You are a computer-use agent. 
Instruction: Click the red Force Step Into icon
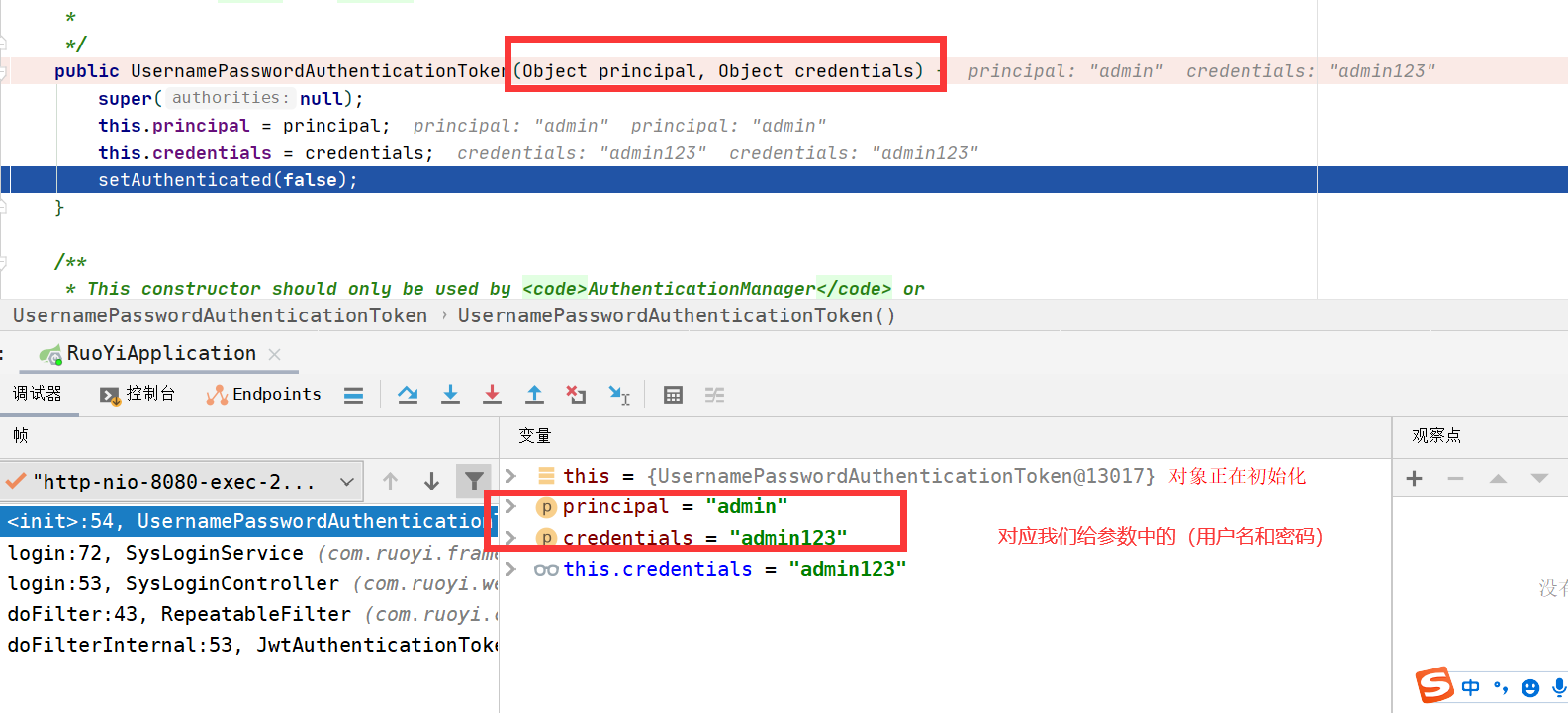pos(492,395)
